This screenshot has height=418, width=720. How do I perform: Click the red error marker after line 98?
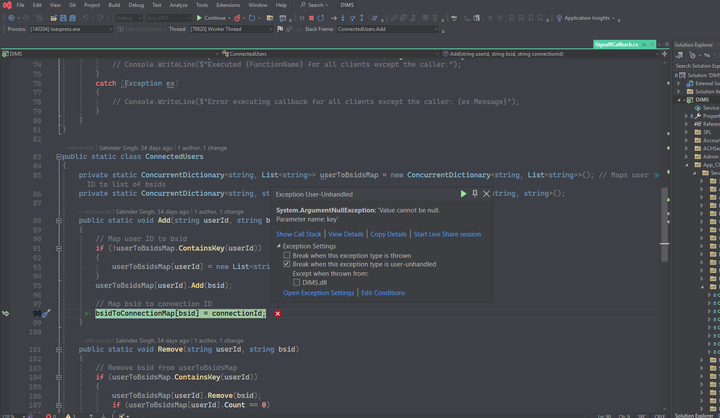278,313
